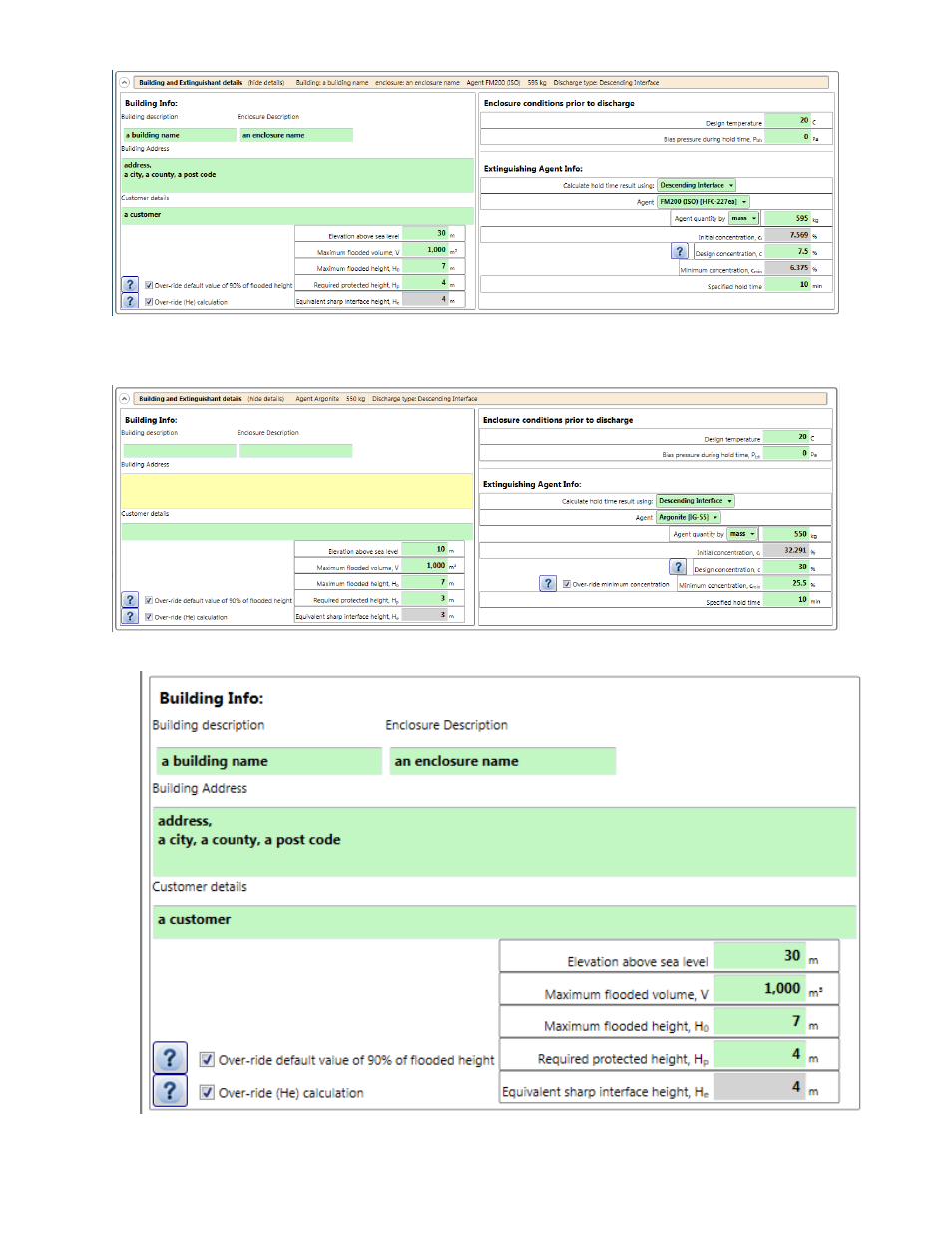Toggle Over-ride default 90% checkbox in enlarged panel
This screenshot has height=1233, width=952.
[x=207, y=1060]
